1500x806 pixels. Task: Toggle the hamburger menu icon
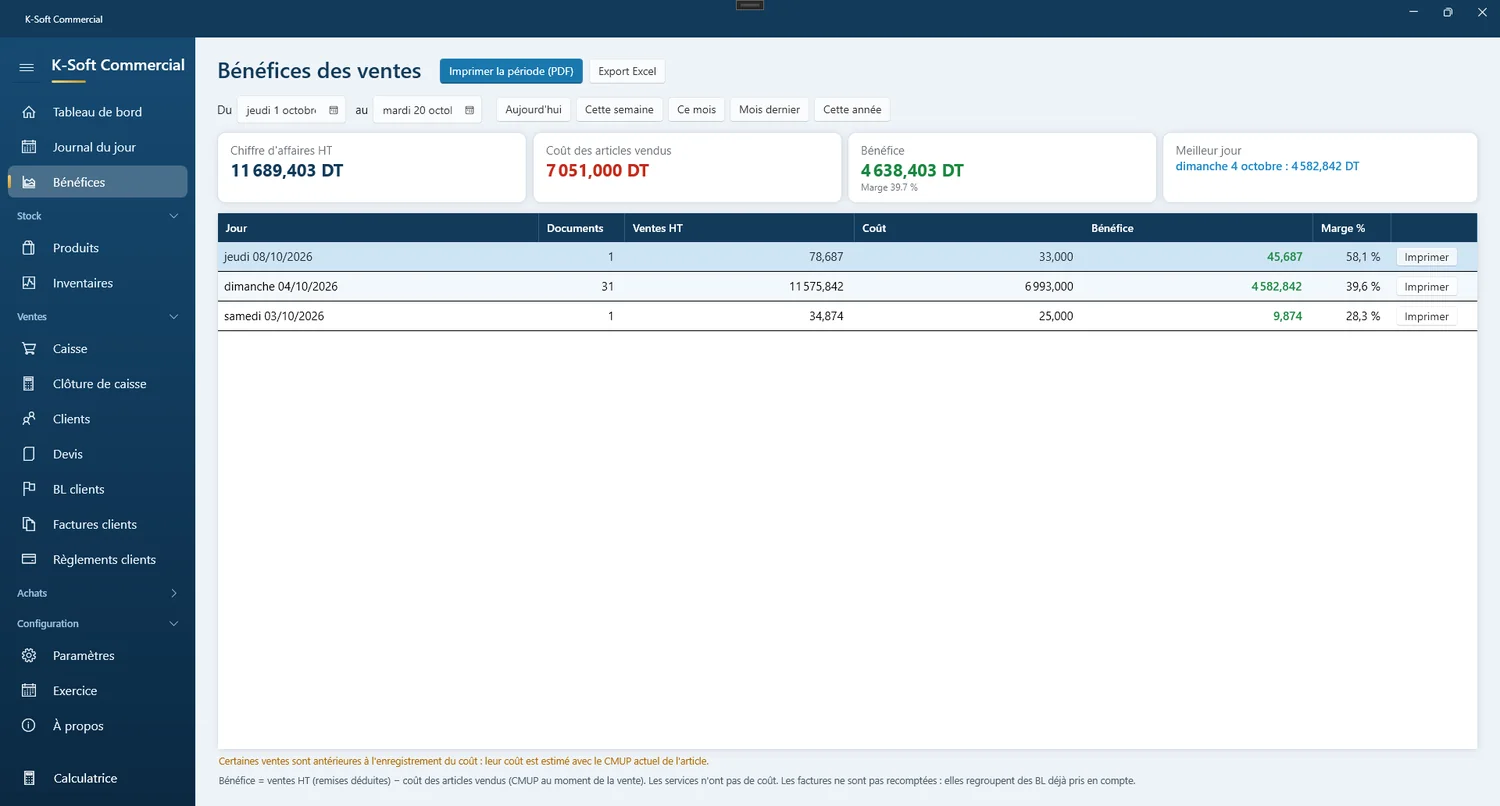click(27, 67)
